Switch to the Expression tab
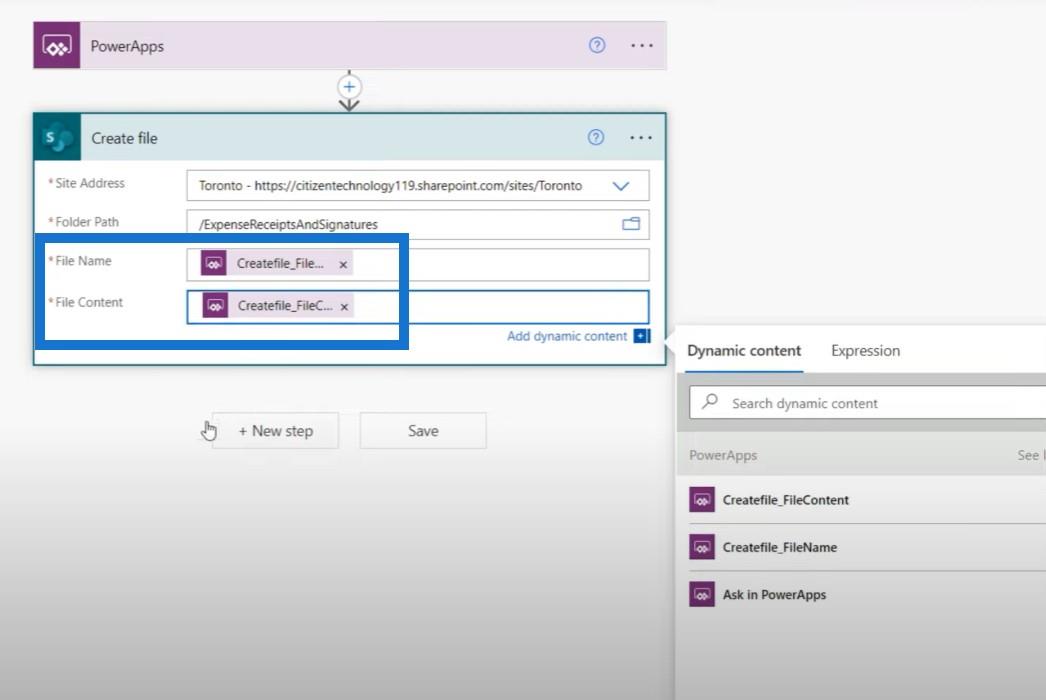The width and height of the screenshot is (1046, 700). pyautogui.click(x=865, y=351)
